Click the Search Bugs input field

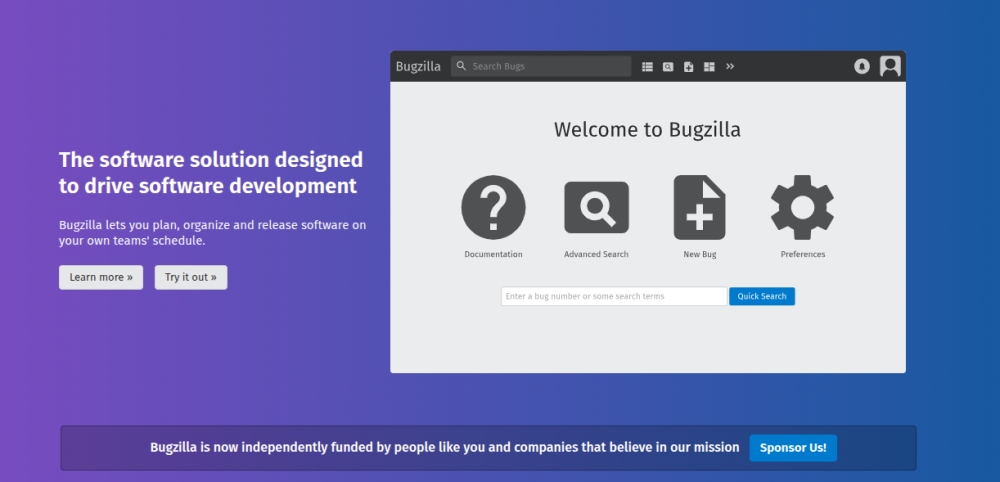coord(541,66)
